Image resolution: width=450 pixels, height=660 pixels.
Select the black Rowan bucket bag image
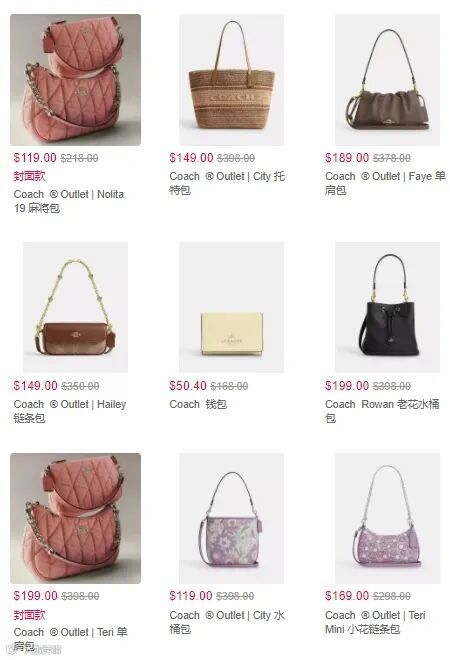coord(387,307)
